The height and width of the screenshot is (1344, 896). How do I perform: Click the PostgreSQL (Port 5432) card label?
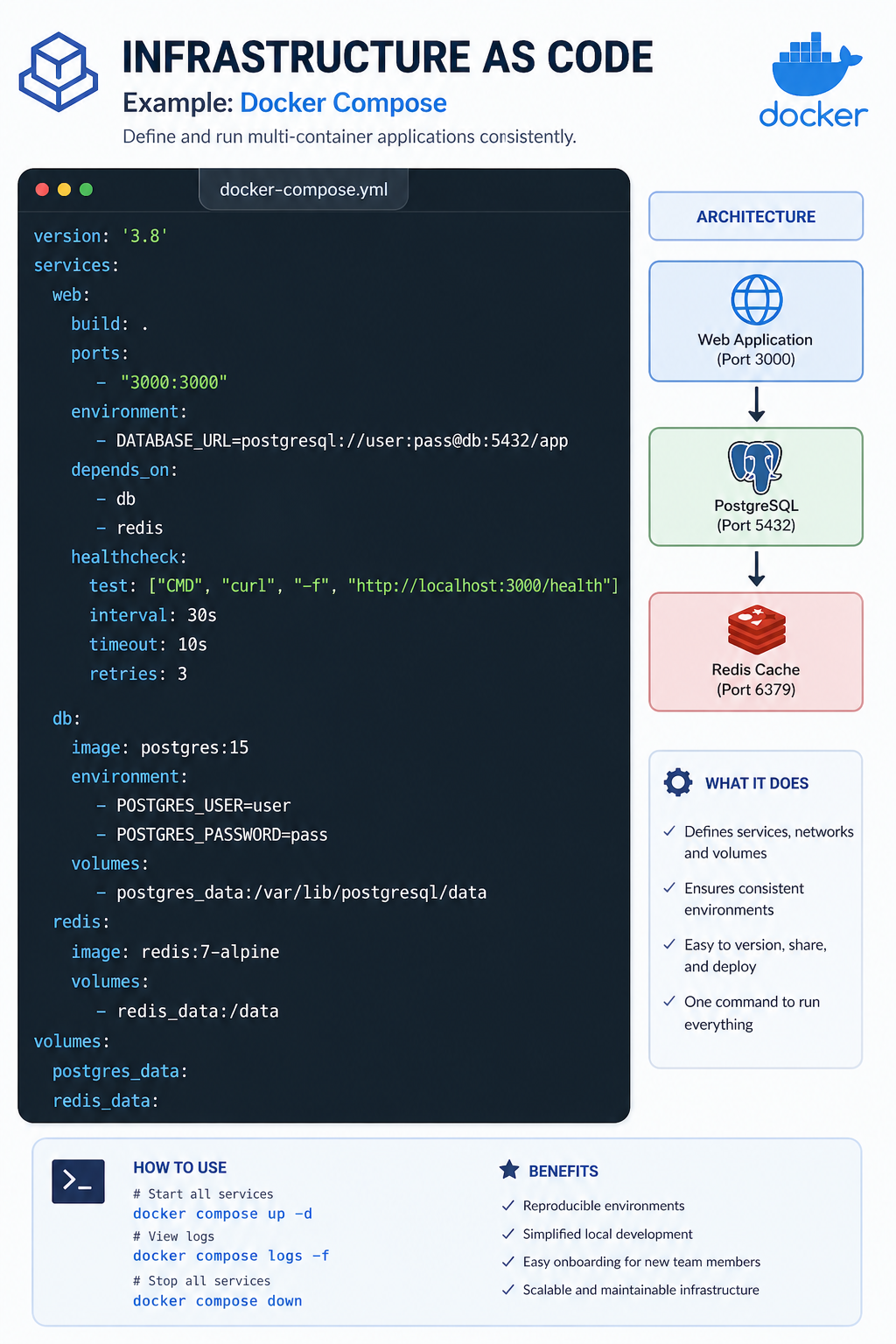coord(756,515)
